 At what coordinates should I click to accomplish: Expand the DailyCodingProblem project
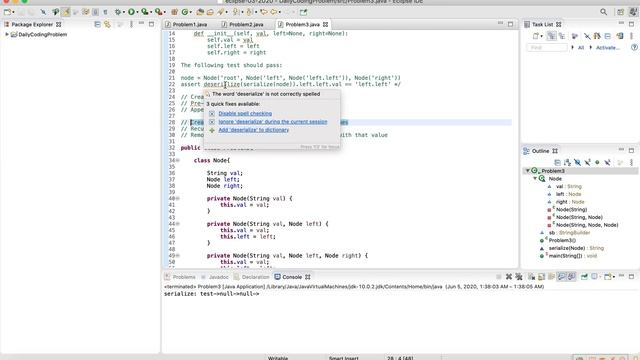[7, 35]
